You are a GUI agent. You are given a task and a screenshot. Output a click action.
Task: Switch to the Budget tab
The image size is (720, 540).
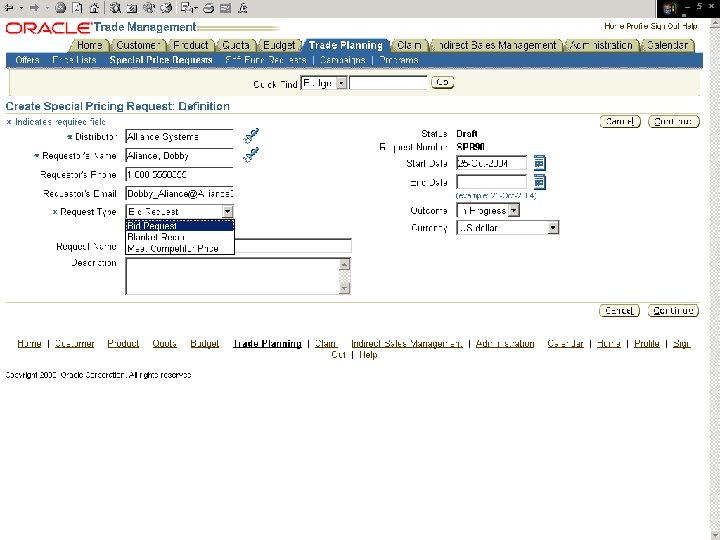tap(279, 45)
